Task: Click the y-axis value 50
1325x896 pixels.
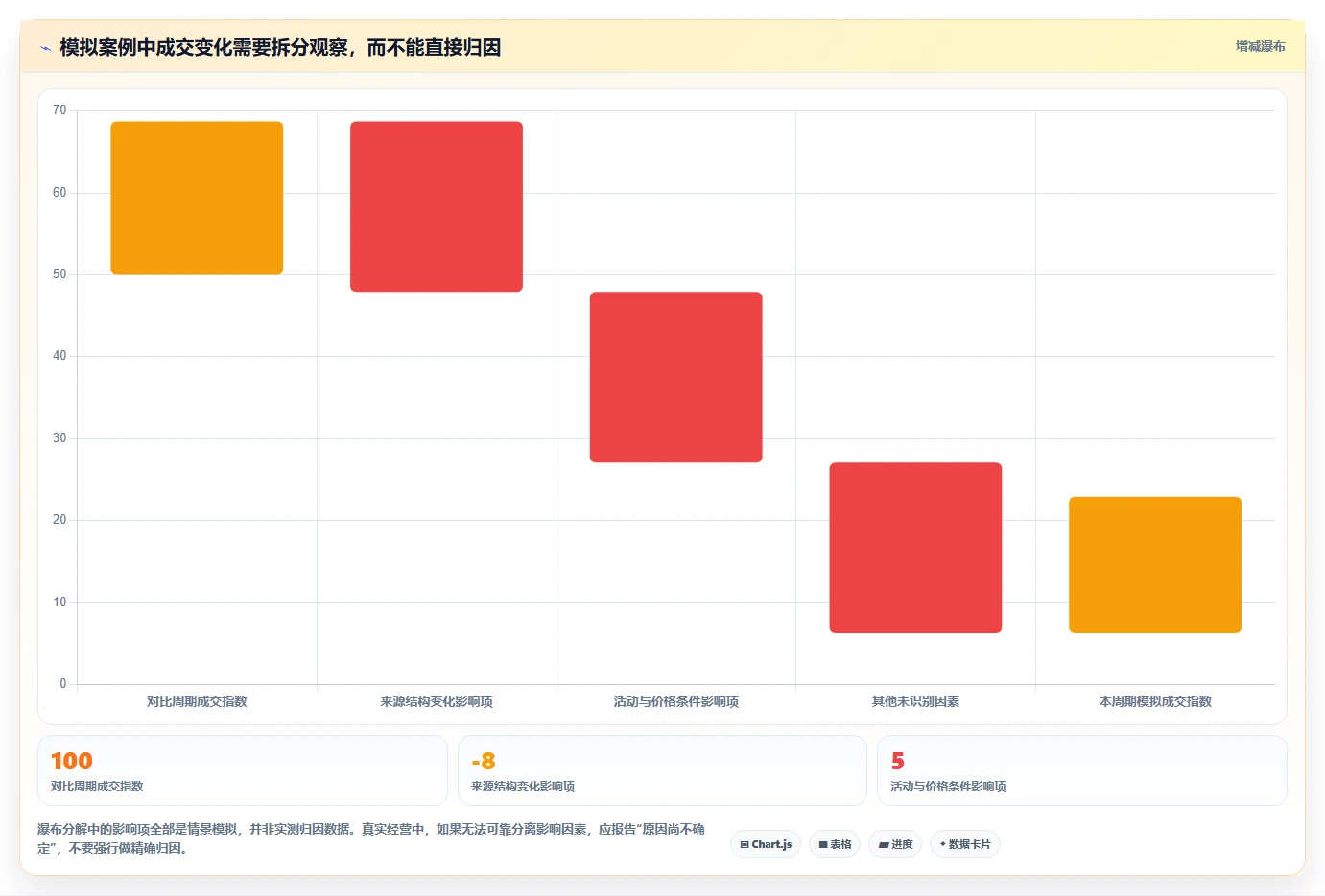Action: pyautogui.click(x=59, y=274)
